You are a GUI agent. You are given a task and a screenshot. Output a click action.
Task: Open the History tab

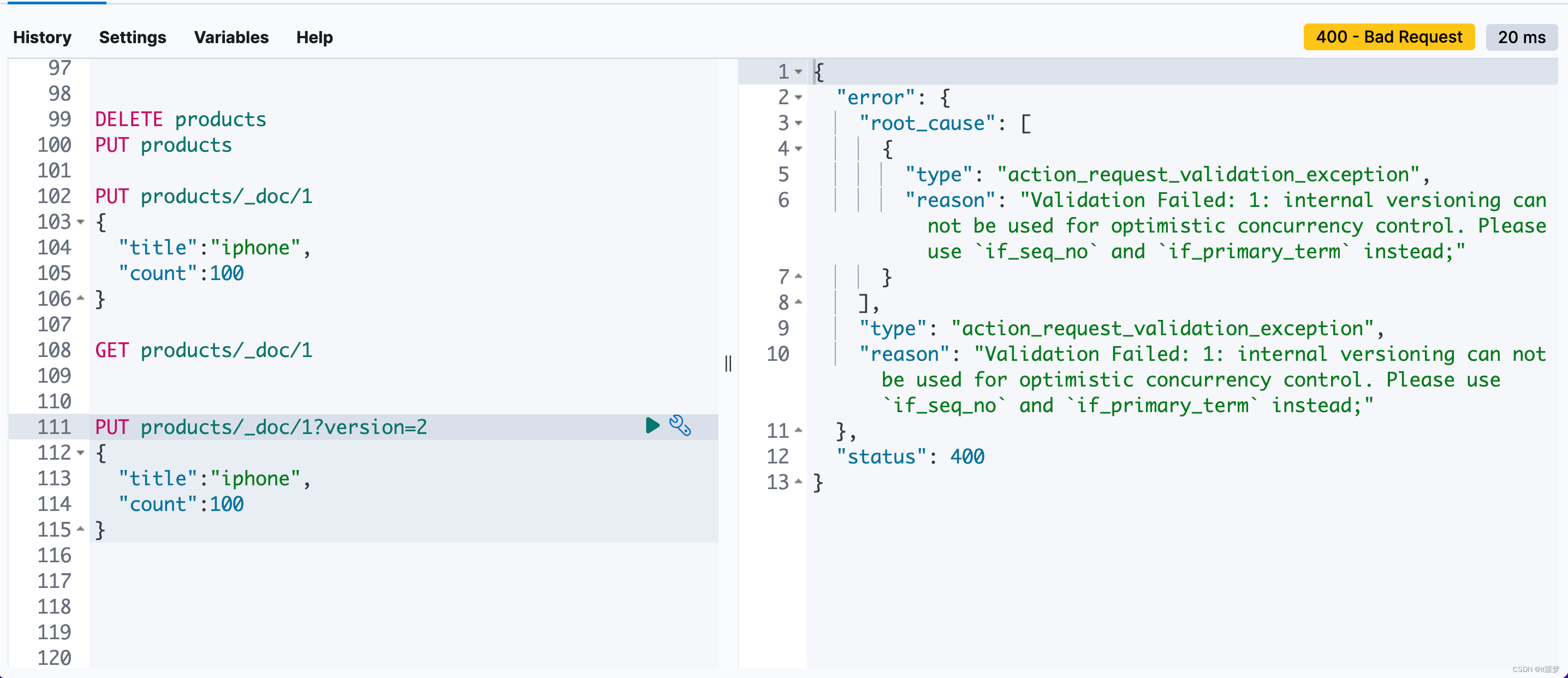pos(42,37)
